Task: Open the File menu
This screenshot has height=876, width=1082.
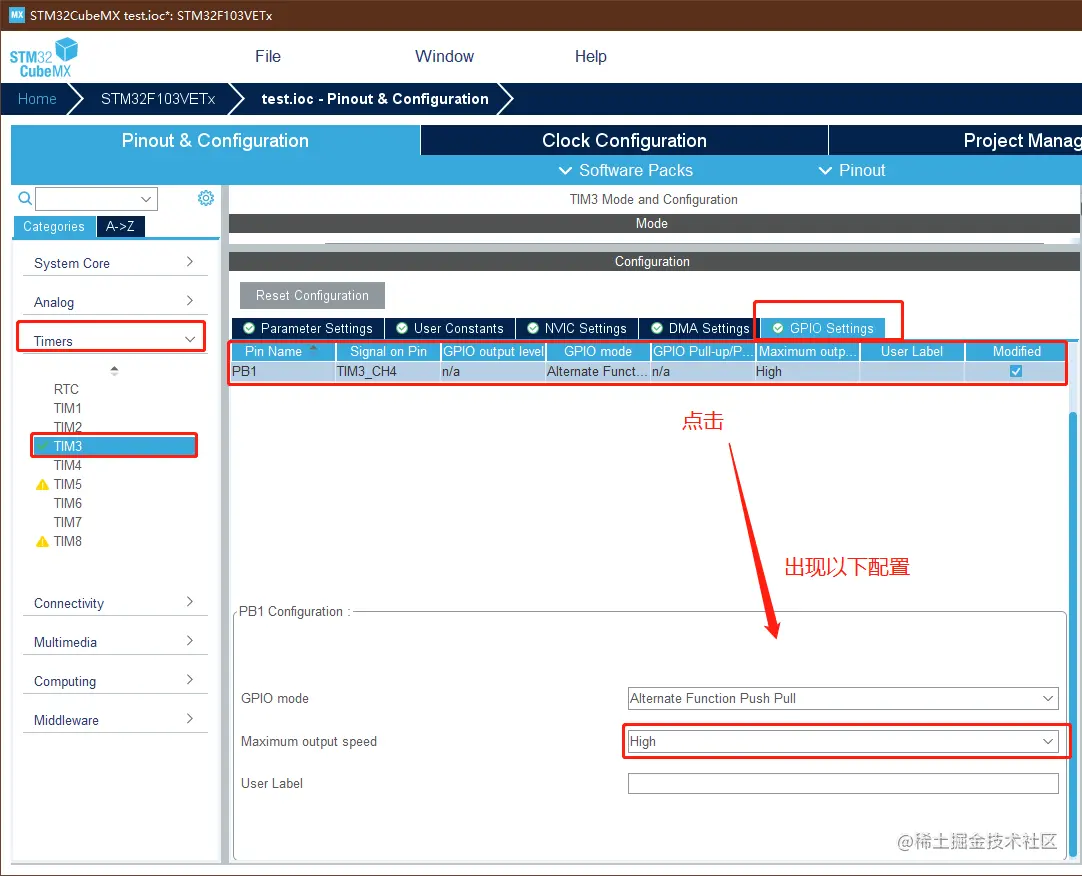Action: click(268, 57)
